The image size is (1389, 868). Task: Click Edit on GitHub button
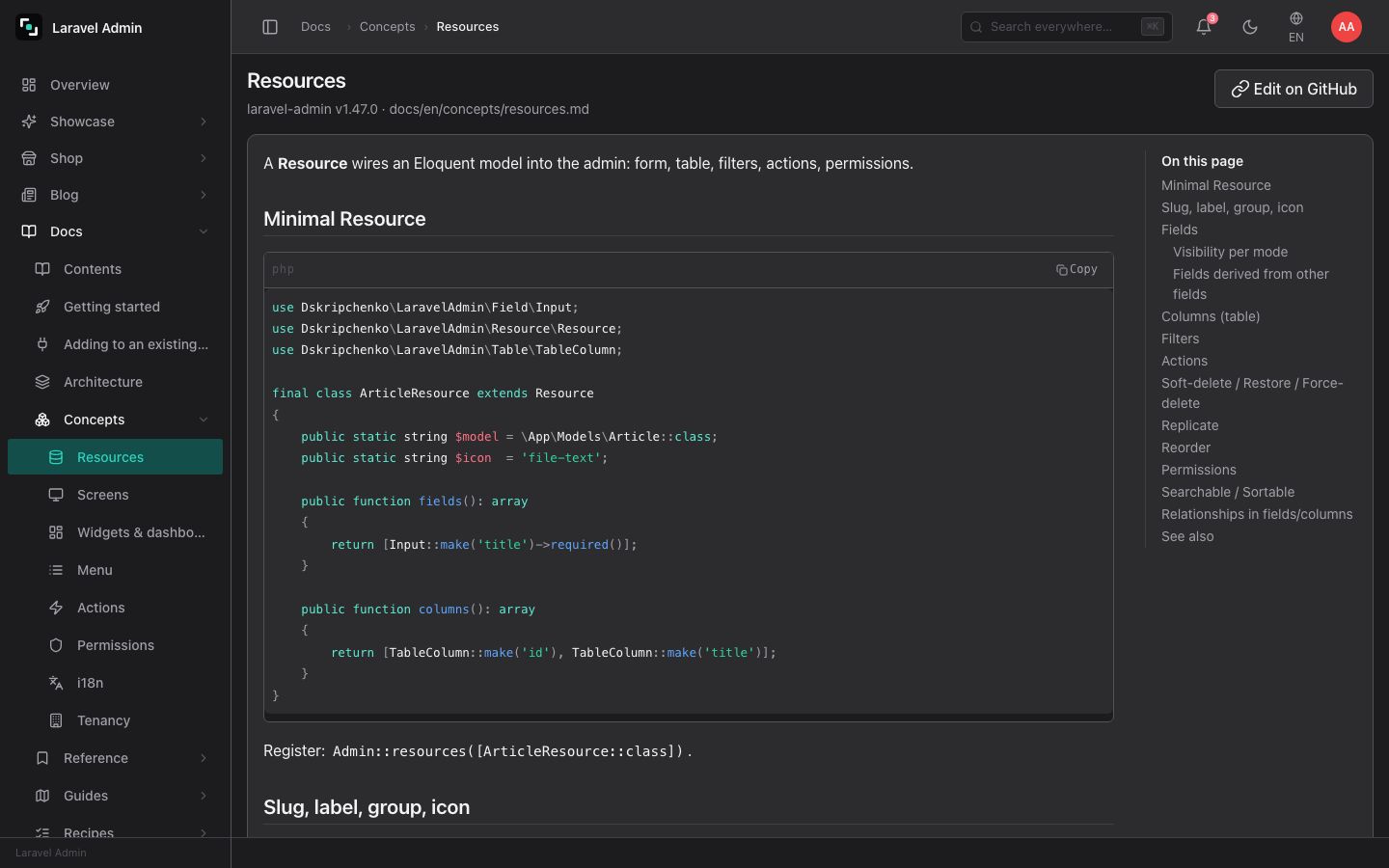1294,89
